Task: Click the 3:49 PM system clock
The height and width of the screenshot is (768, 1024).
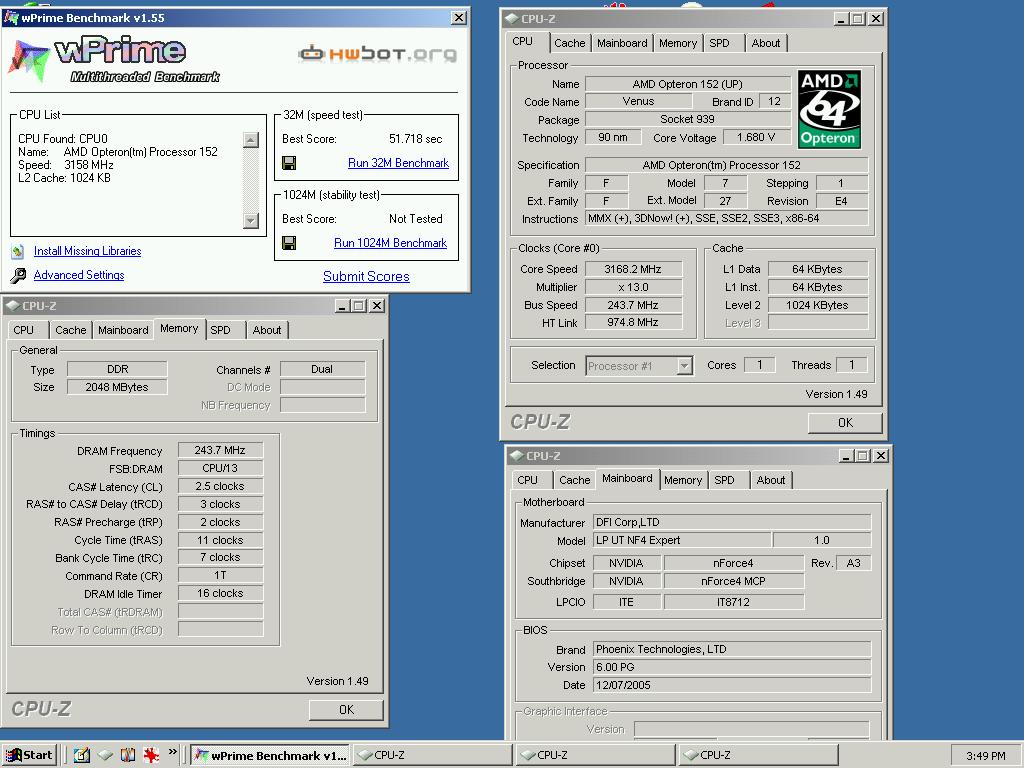Action: 985,756
